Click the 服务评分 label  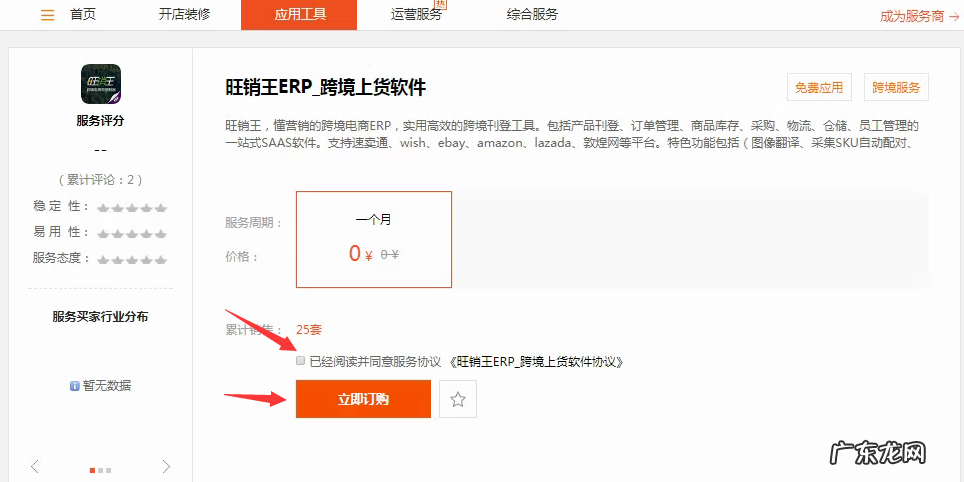click(100, 120)
